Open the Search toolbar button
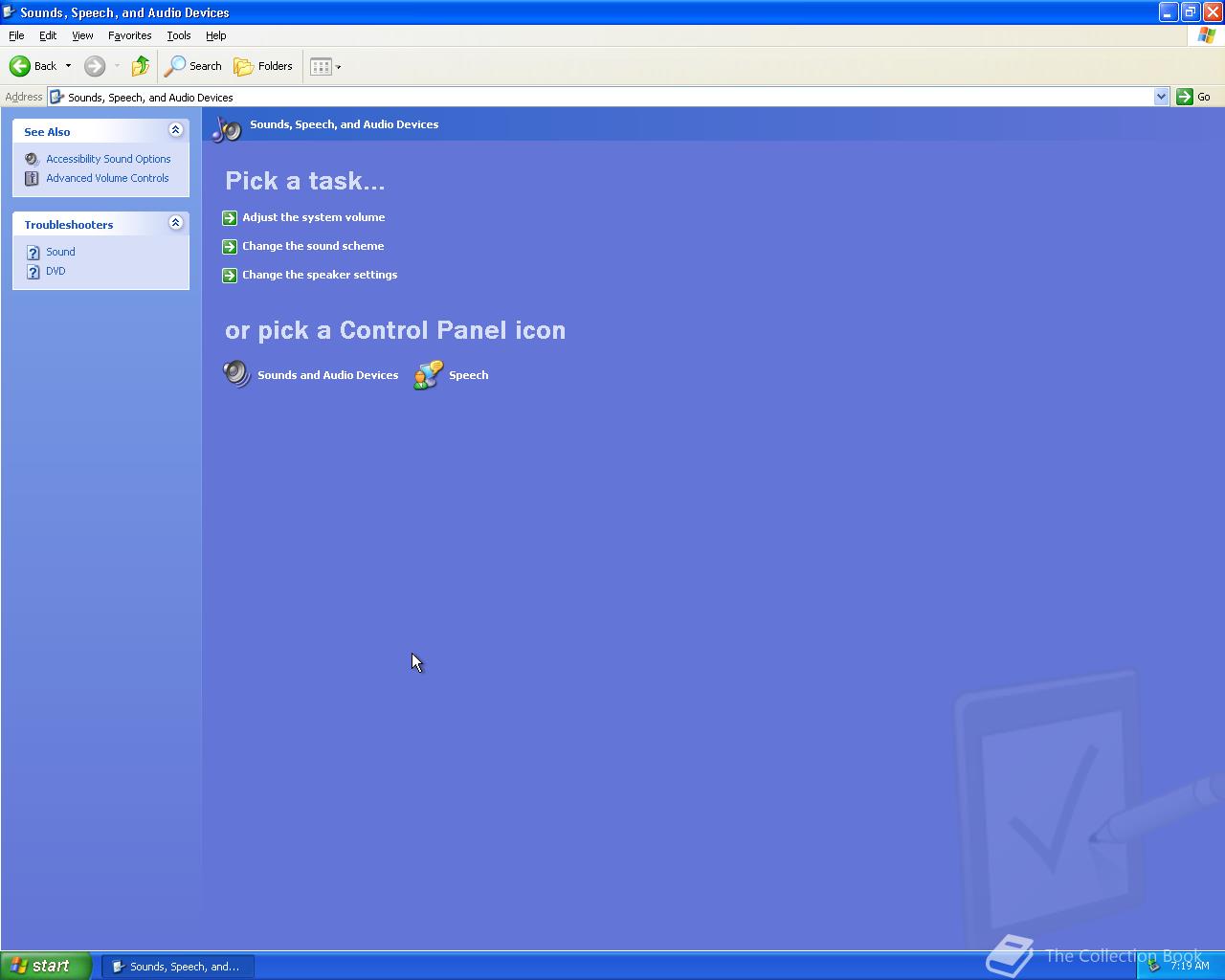Viewport: 1225px width, 980px height. pos(193,66)
